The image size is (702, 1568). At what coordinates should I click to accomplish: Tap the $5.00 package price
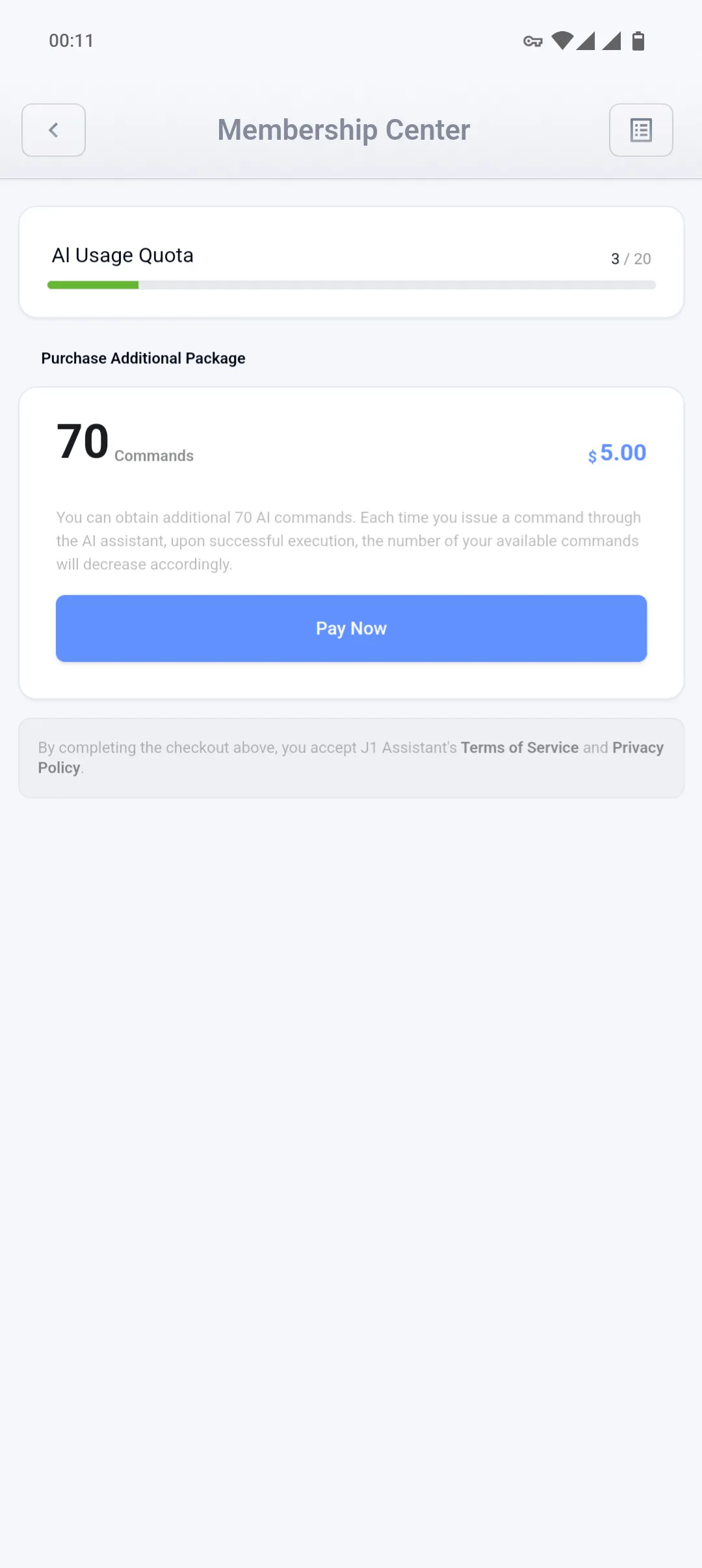click(x=617, y=453)
